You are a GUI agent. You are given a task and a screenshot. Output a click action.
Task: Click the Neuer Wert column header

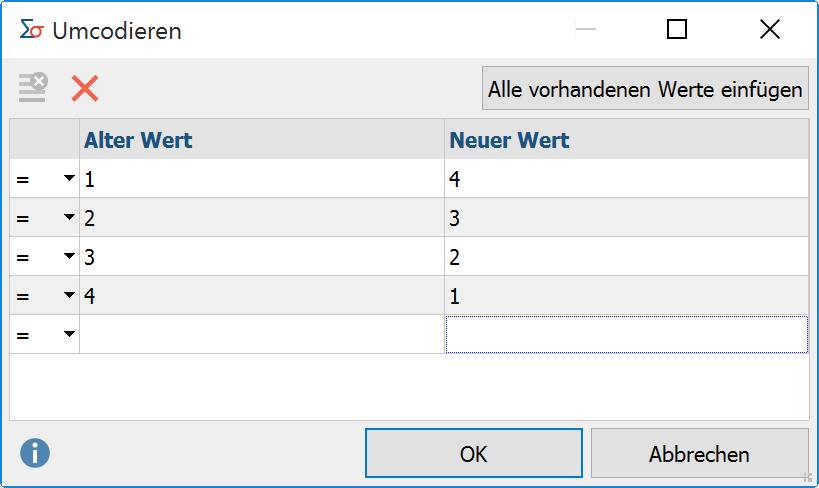coord(626,140)
